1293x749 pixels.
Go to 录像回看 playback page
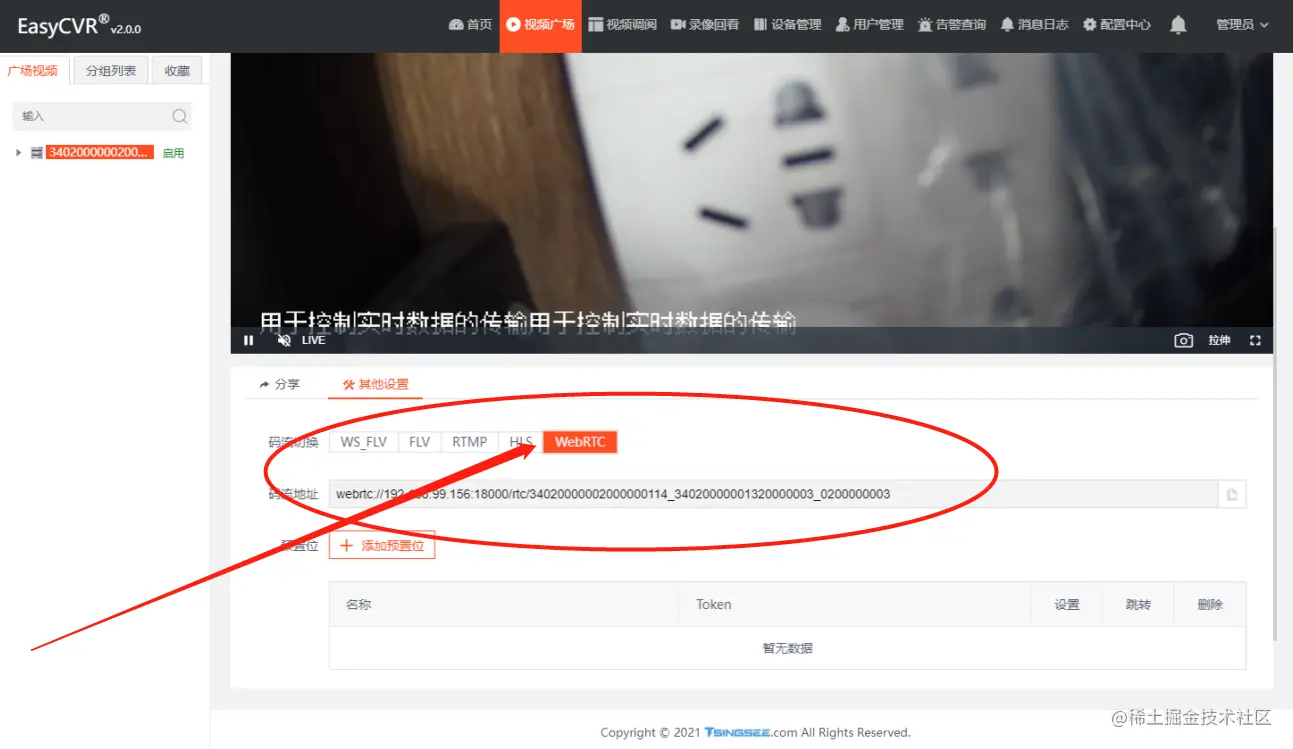705,24
